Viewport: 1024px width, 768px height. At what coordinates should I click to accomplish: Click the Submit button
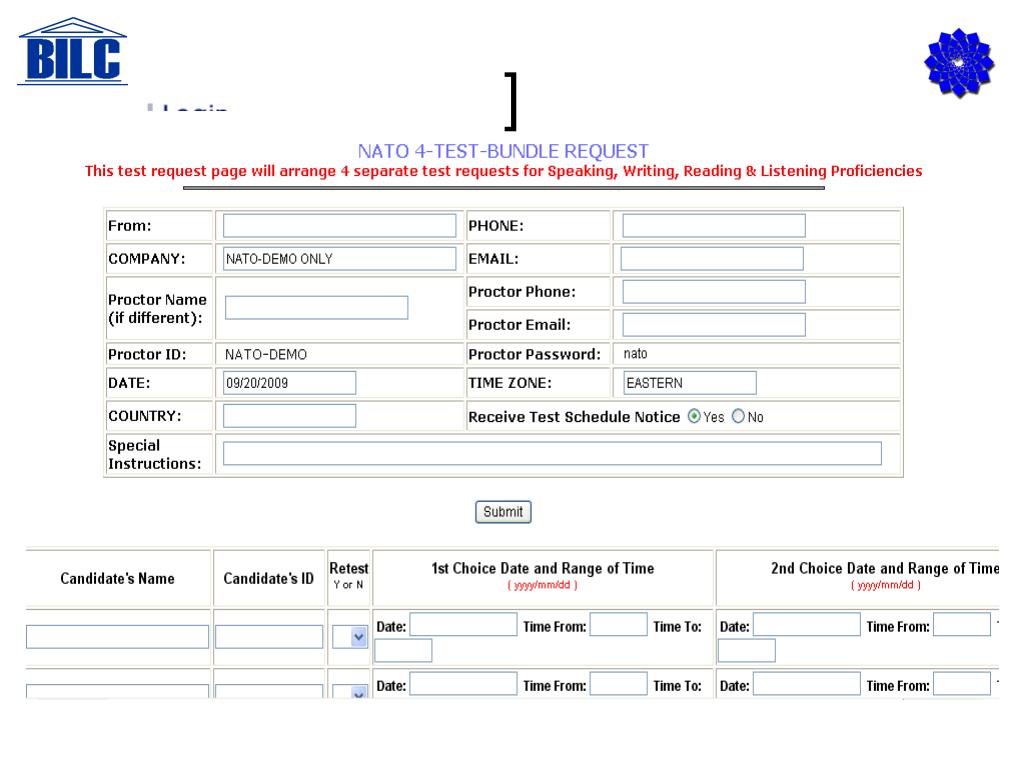pyautogui.click(x=503, y=512)
